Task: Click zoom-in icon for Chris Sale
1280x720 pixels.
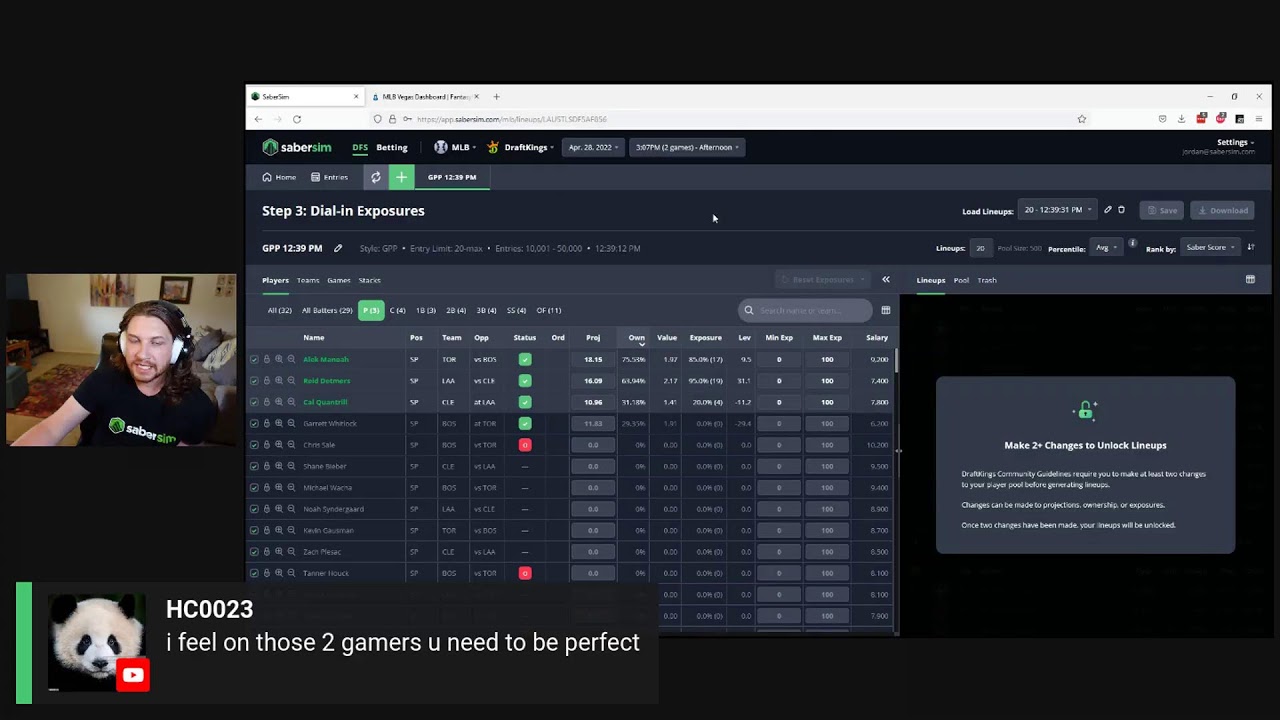Action: pyautogui.click(x=279, y=445)
